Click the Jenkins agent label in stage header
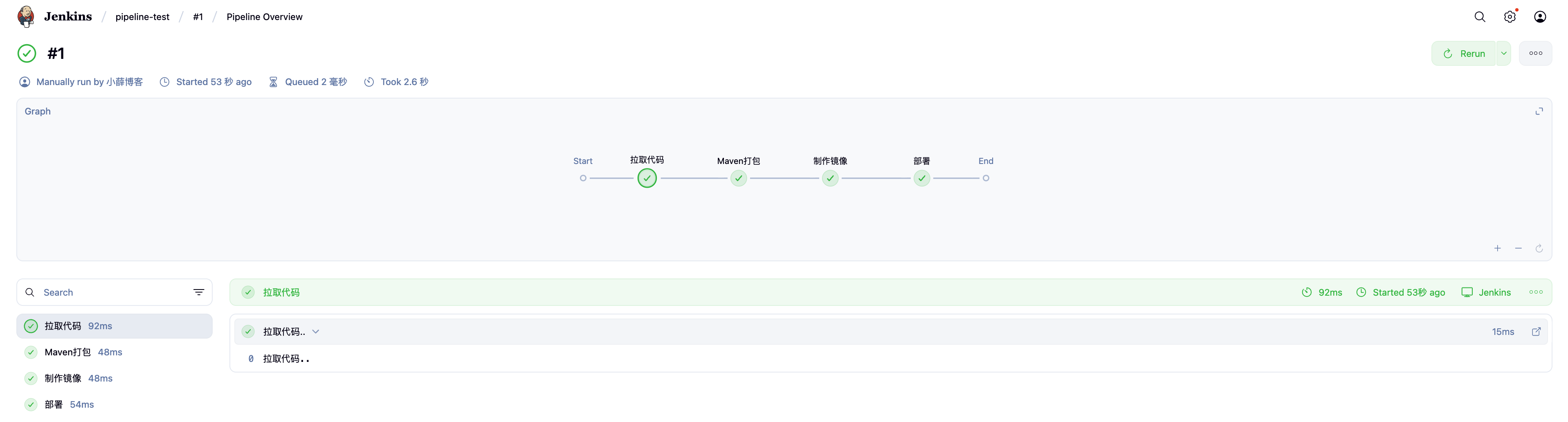The height and width of the screenshot is (422, 1568). [x=1494, y=292]
